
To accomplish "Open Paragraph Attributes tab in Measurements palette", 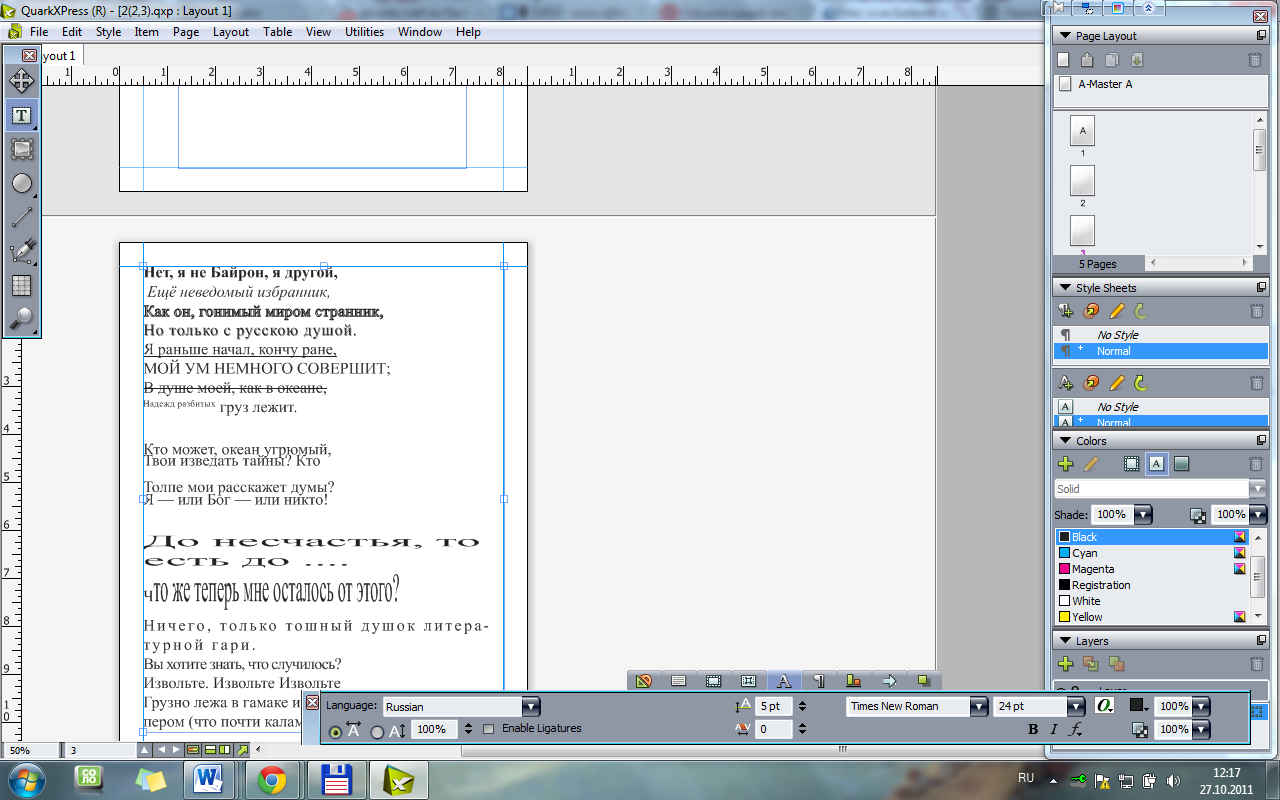I will click(x=819, y=681).
